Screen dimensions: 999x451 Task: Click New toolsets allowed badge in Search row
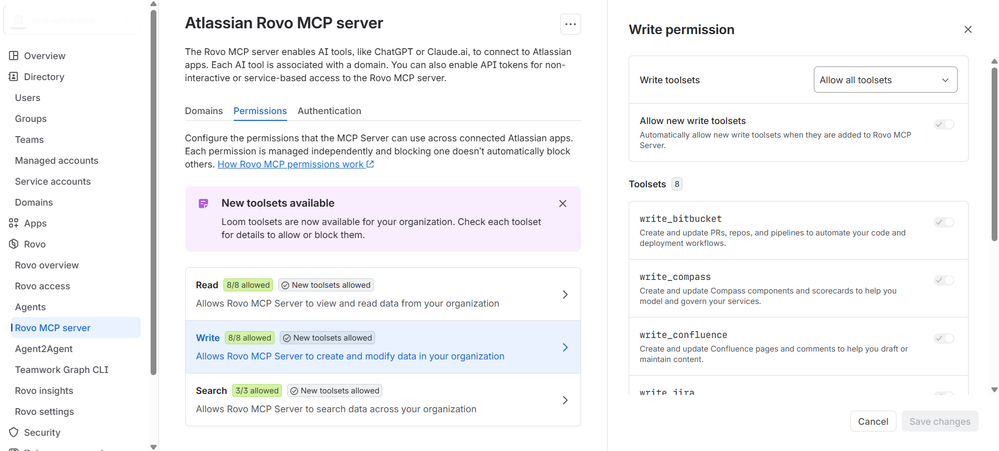334,390
